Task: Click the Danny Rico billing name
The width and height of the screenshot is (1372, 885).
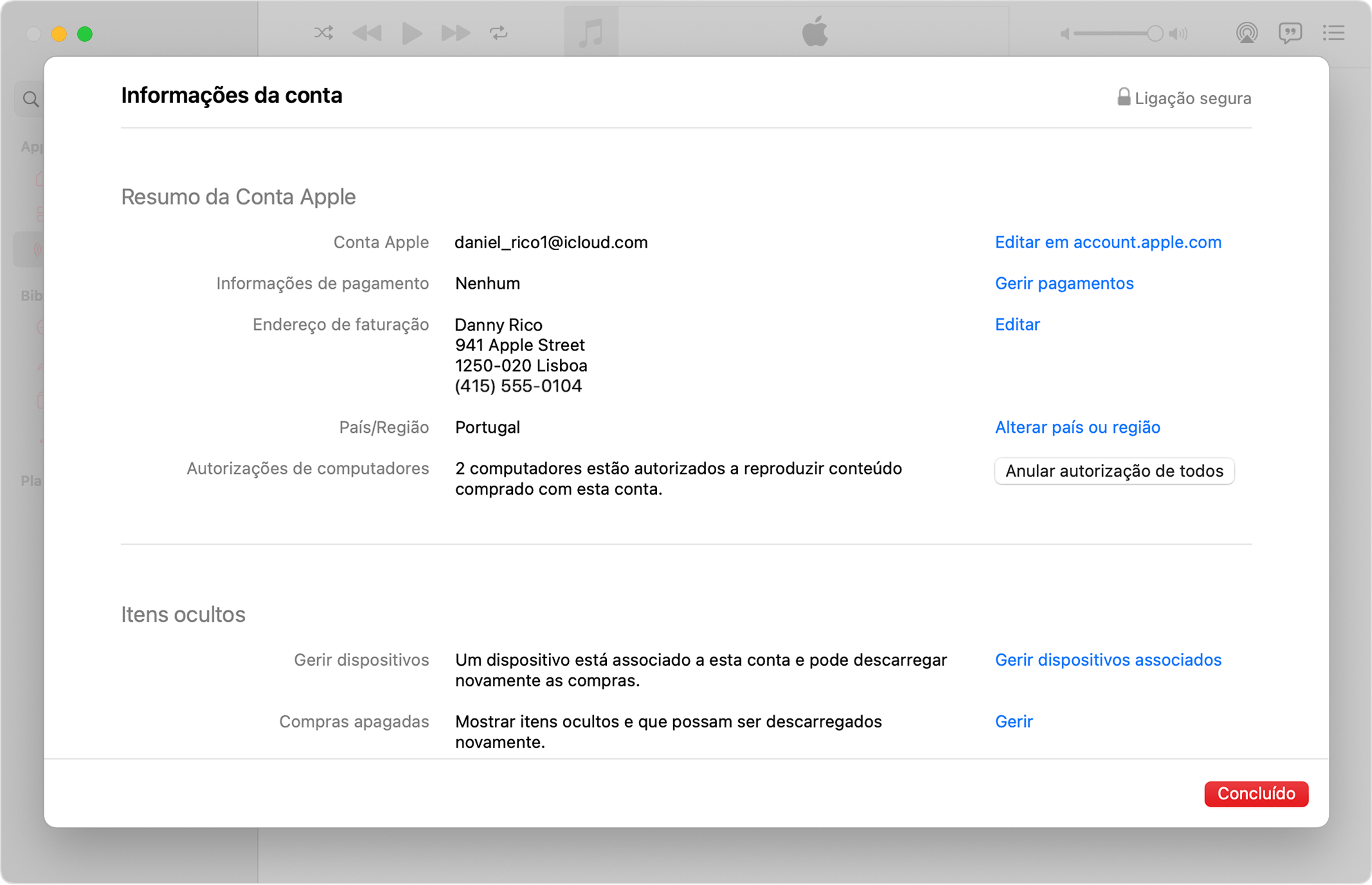Action: pyautogui.click(x=499, y=325)
